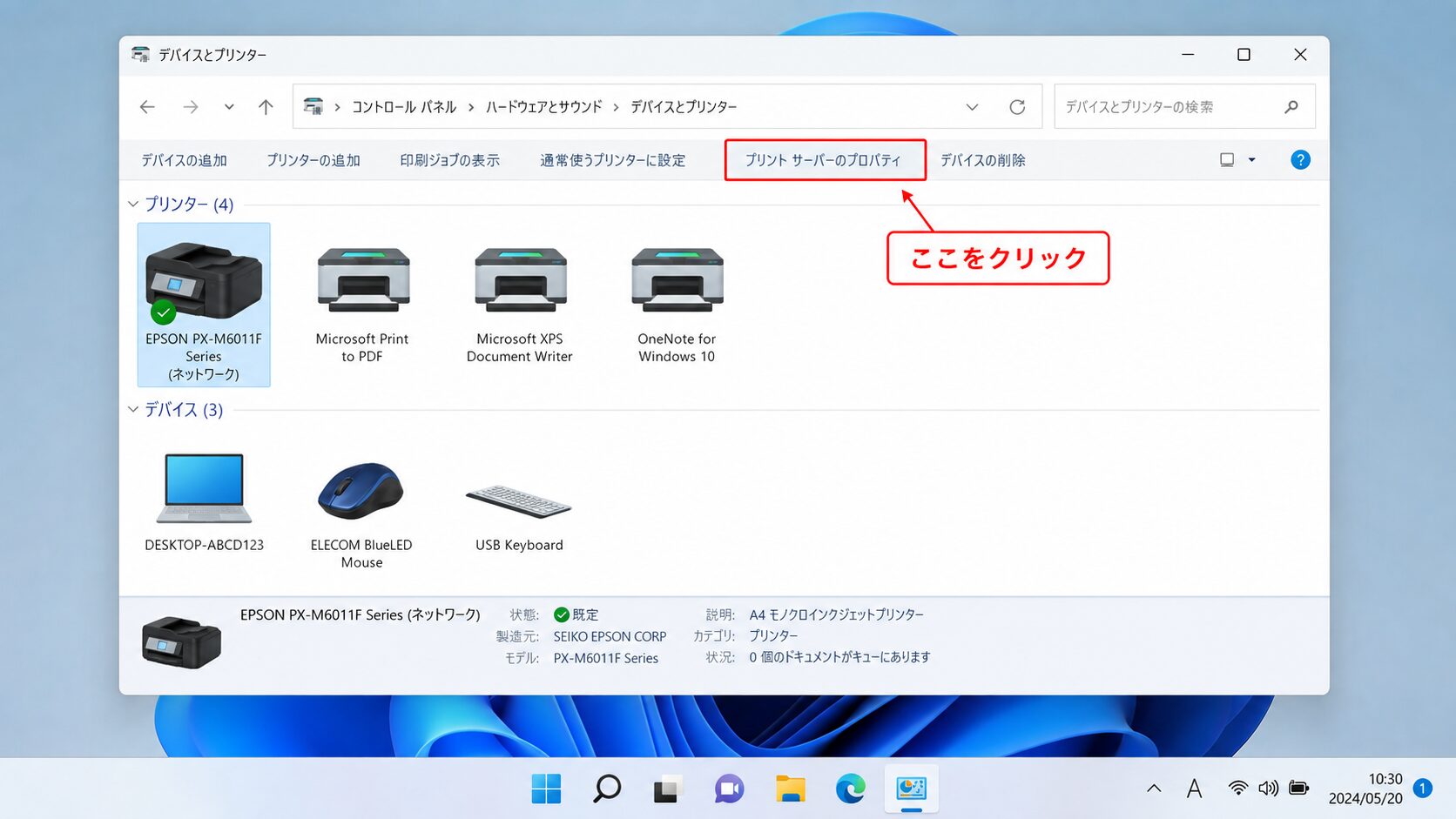1456x819 pixels.
Task: Click the デバイスとプリンターの検索 field
Action: coord(1184,107)
